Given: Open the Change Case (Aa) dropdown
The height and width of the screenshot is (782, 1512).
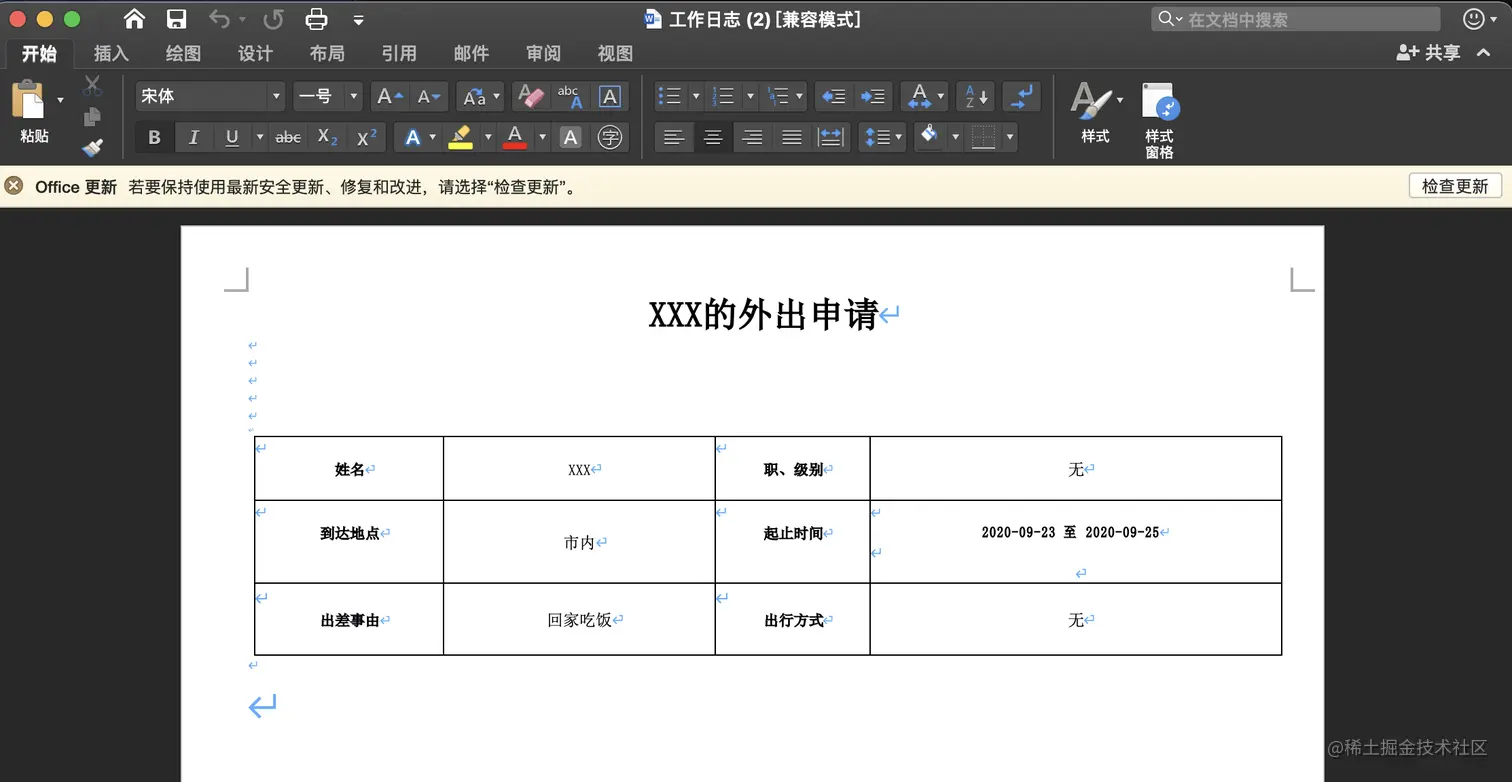Looking at the screenshot, I should pos(479,96).
